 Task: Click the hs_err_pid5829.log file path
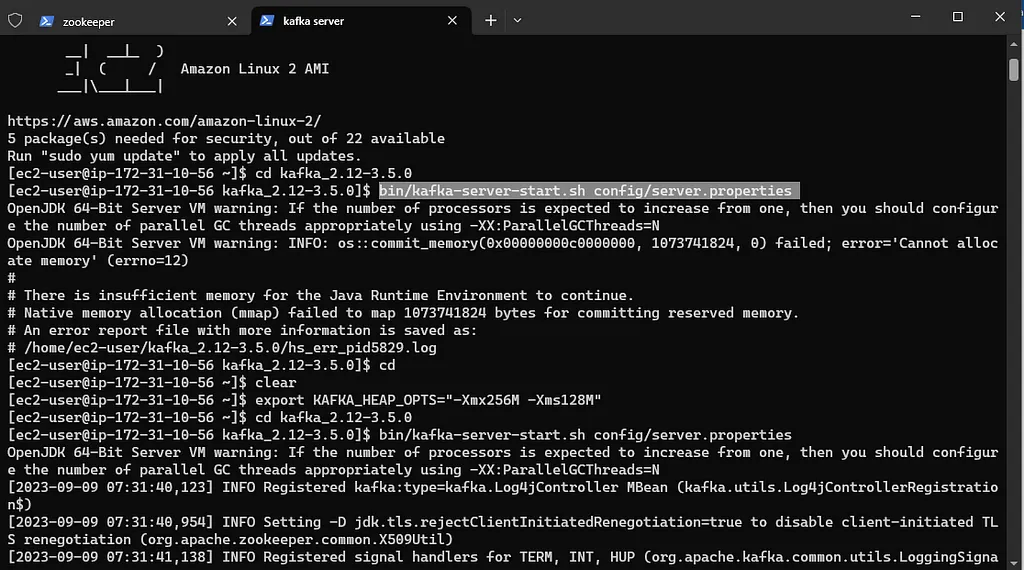click(x=231, y=347)
